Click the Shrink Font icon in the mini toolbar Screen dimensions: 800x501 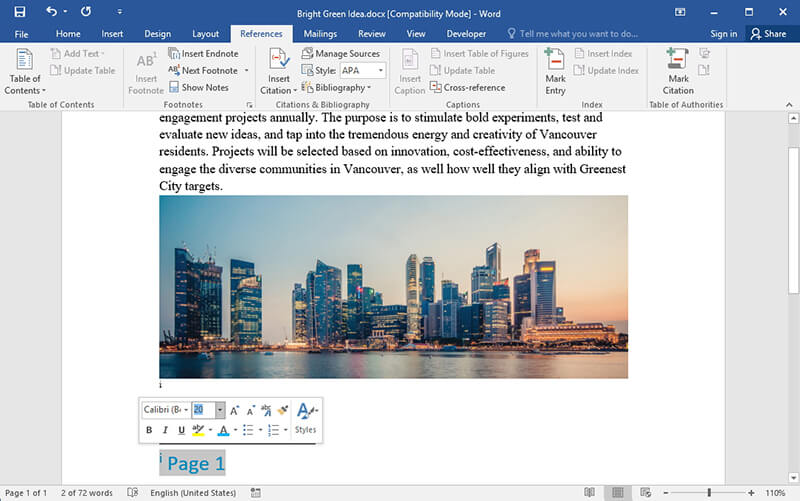pos(250,410)
